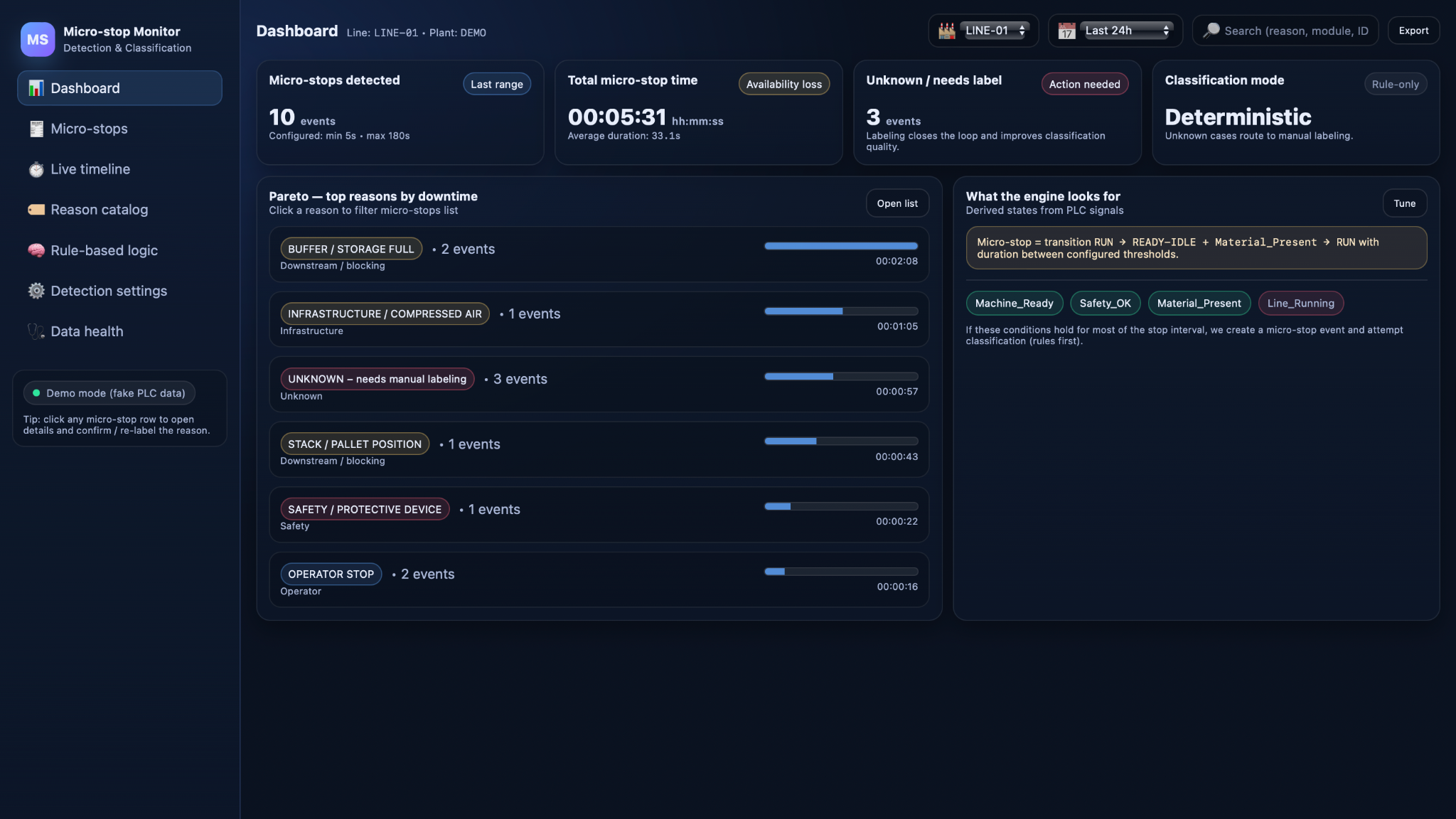Image resolution: width=1456 pixels, height=819 pixels.
Task: Toggle the Safety_OK signal chip
Action: coord(1105,303)
